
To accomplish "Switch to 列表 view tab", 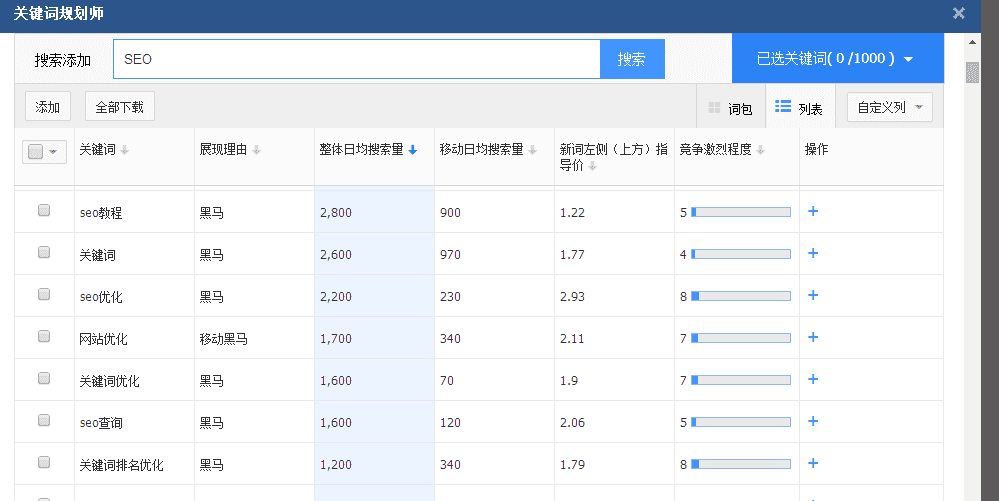I will coord(799,108).
